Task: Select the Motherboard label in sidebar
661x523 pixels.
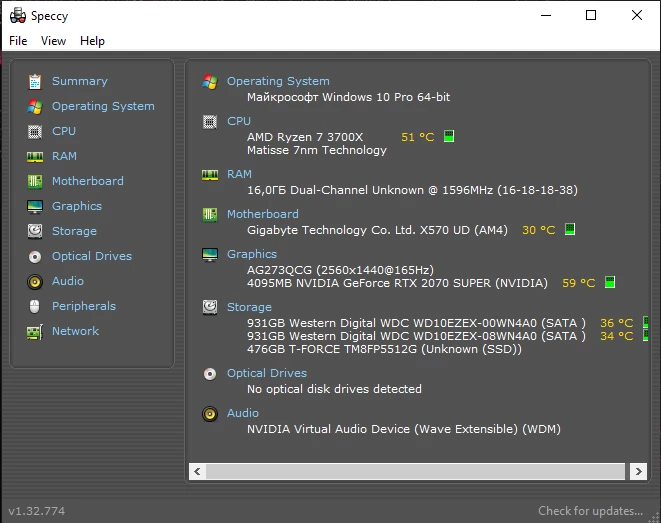Action: coord(88,181)
